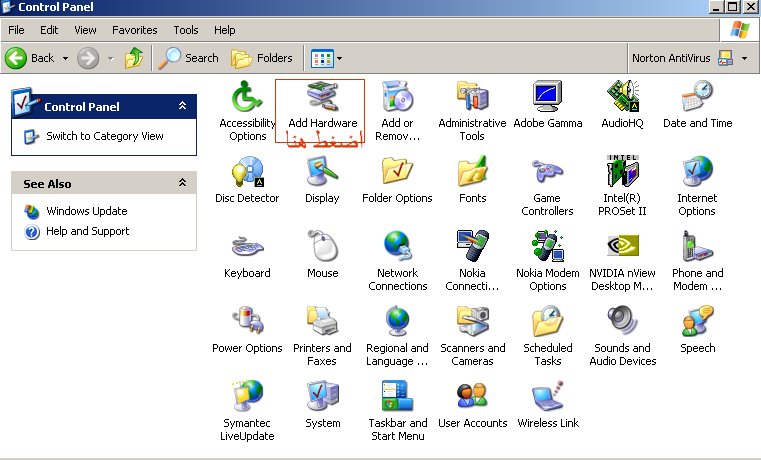Collapse the Control Panel side section
This screenshot has width=761, height=460.
182,105
